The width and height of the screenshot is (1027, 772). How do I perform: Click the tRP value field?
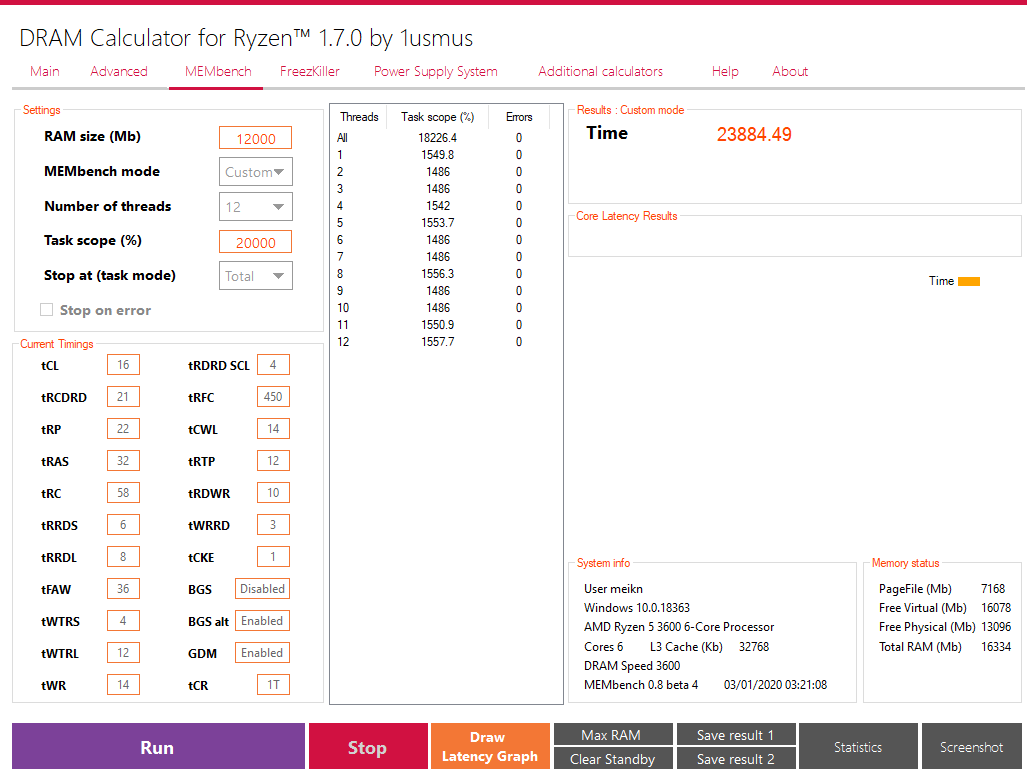pos(123,429)
